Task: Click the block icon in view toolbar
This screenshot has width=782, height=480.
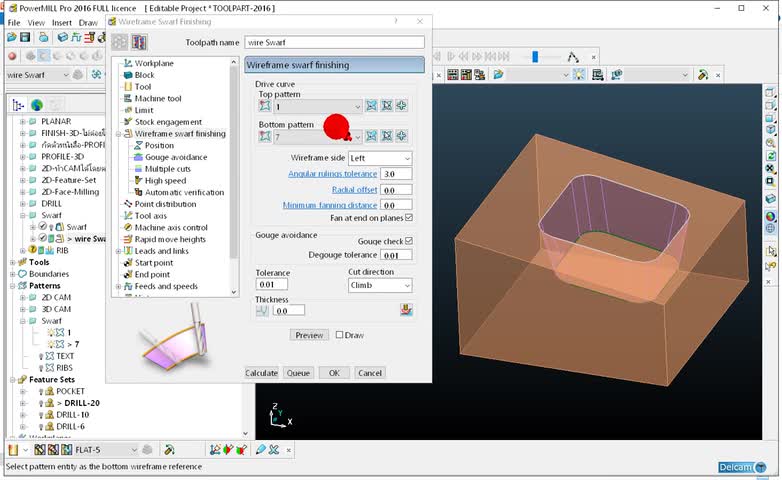Action: 771,199
